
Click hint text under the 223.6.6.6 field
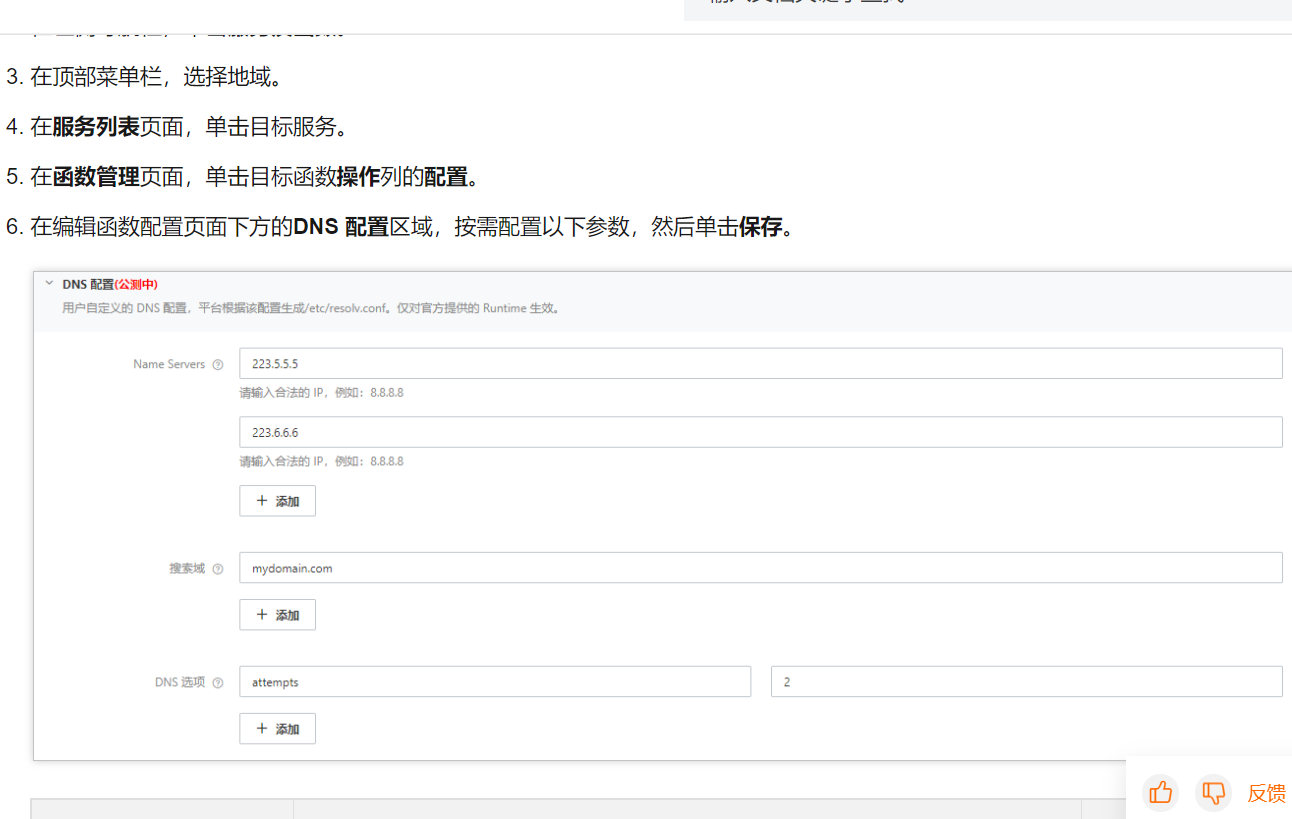click(321, 462)
